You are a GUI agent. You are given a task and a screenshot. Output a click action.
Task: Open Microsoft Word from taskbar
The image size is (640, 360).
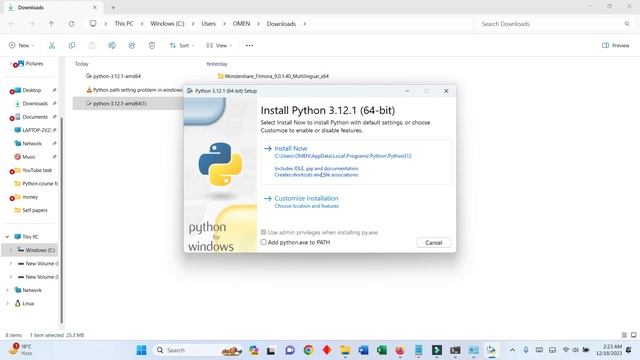pos(363,350)
